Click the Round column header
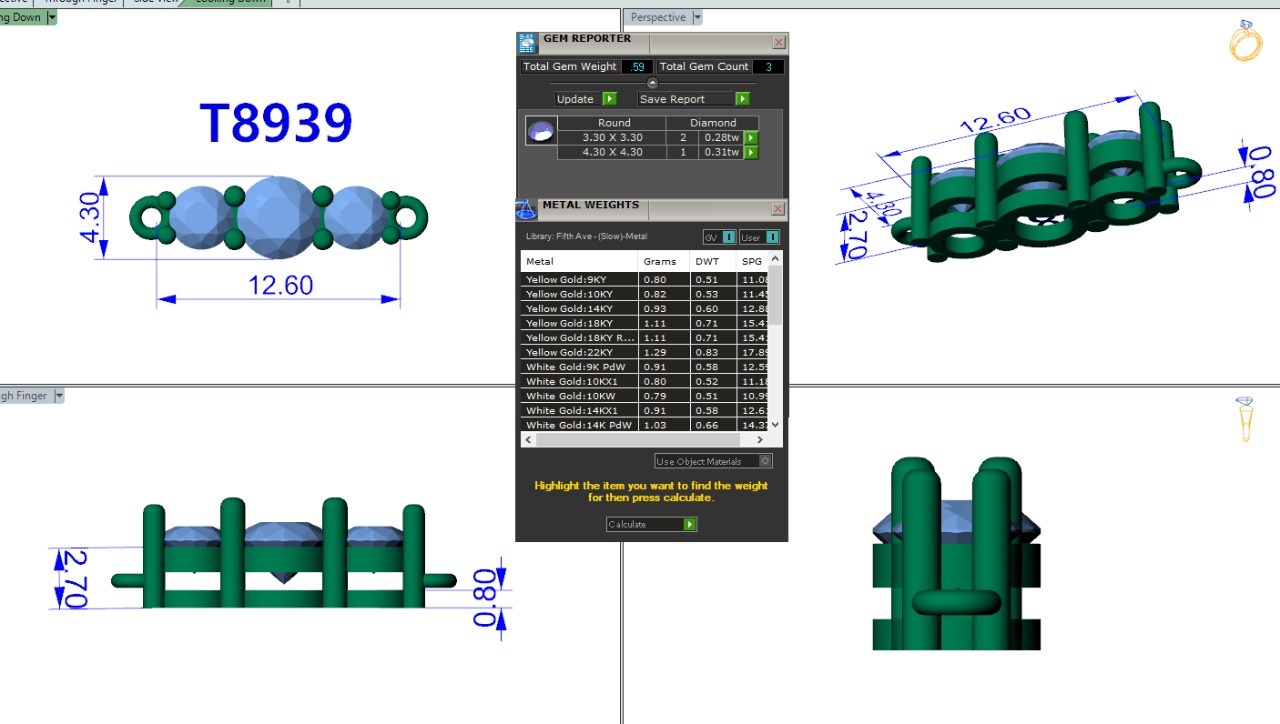This screenshot has width=1280, height=724. 614,123
